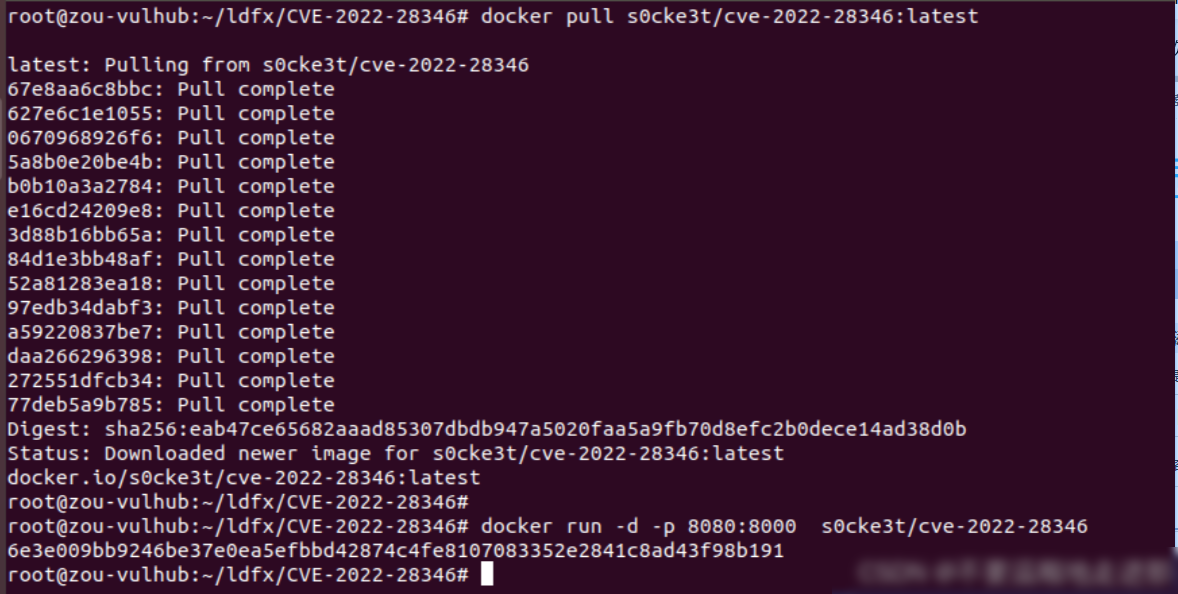The height and width of the screenshot is (594, 1178).
Task: Click the layer ID e16cd24209e8
Action: (x=84, y=211)
